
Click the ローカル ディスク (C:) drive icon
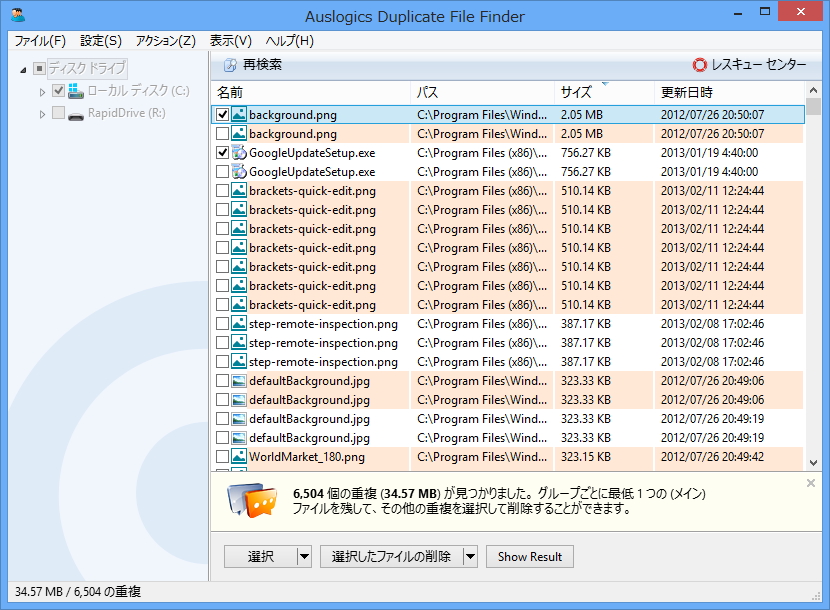pos(76,91)
